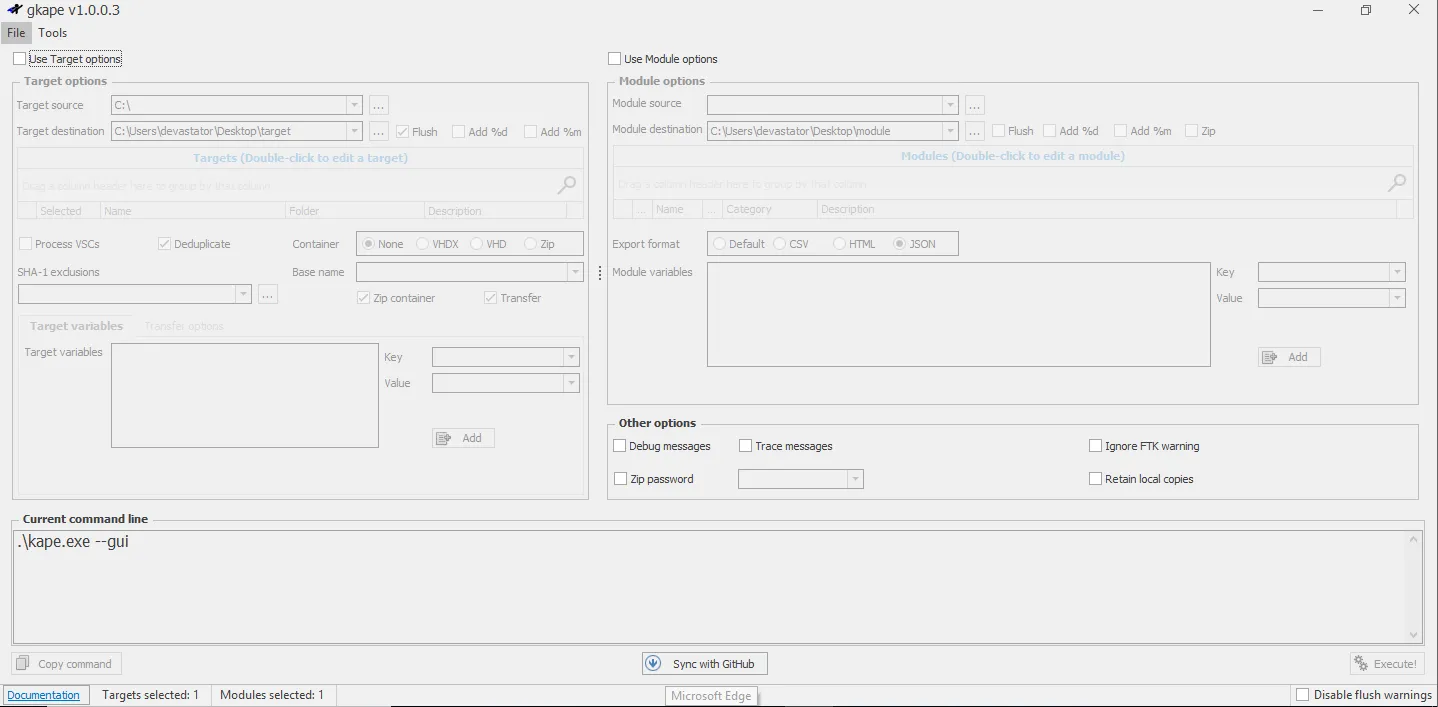Browse for Target destination folder

tap(378, 131)
